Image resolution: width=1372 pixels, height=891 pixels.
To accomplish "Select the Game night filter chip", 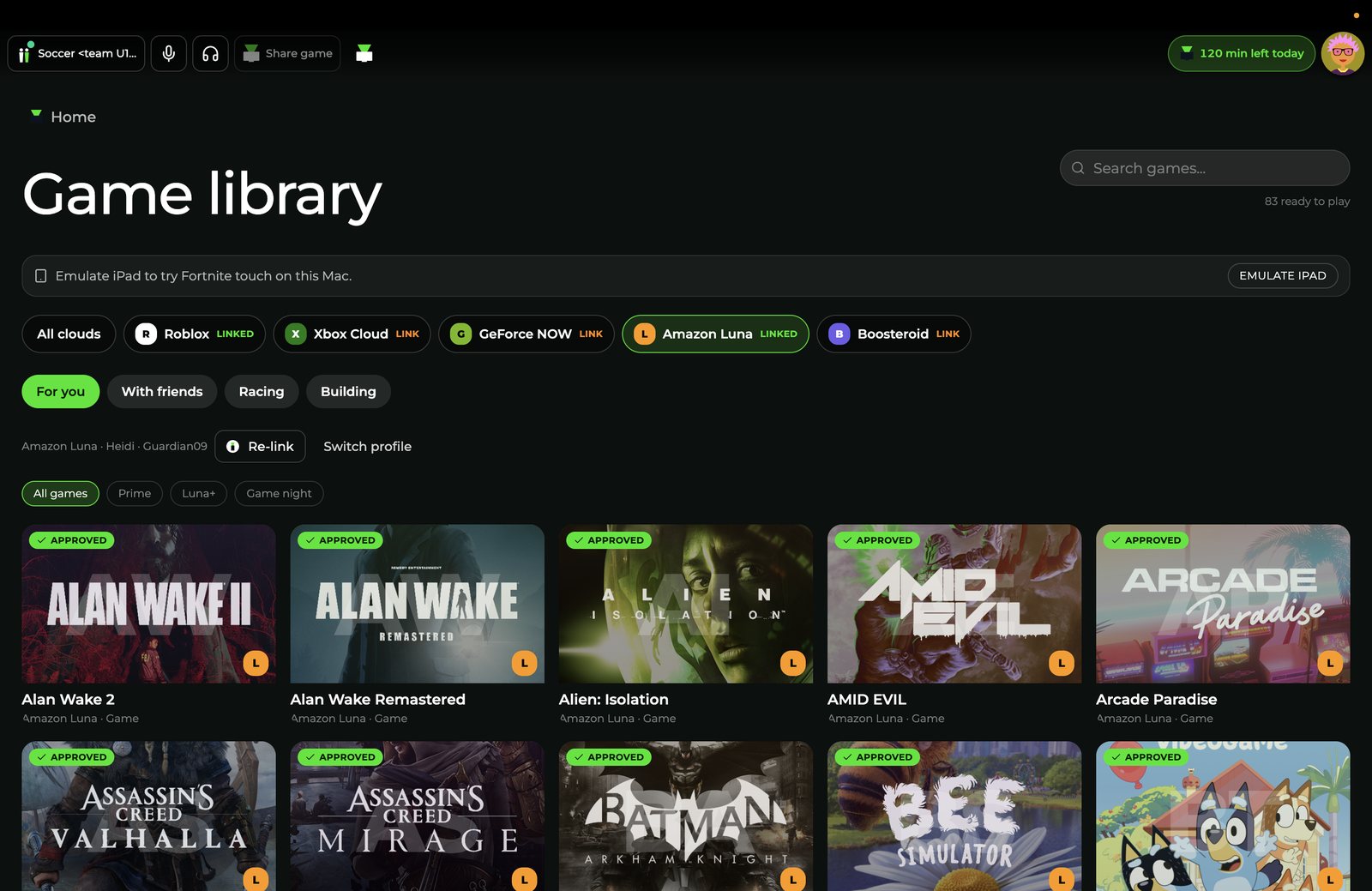I will pyautogui.click(x=279, y=493).
